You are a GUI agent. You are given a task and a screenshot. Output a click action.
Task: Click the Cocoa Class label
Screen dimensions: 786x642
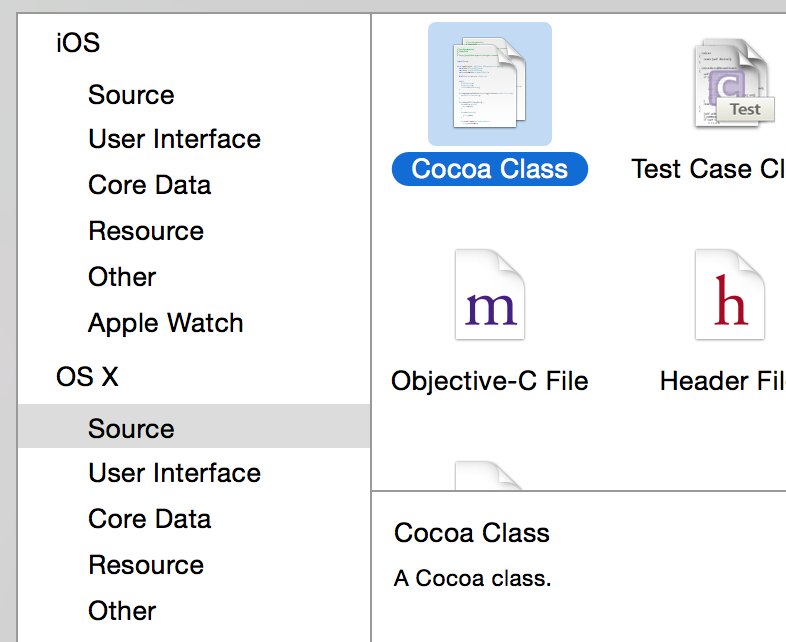(490, 169)
